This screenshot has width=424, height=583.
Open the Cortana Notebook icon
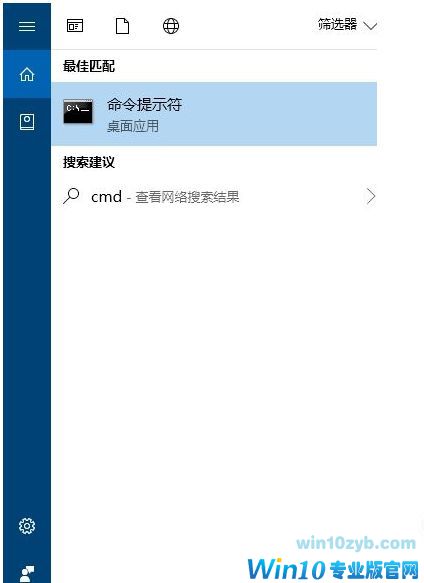(27, 122)
